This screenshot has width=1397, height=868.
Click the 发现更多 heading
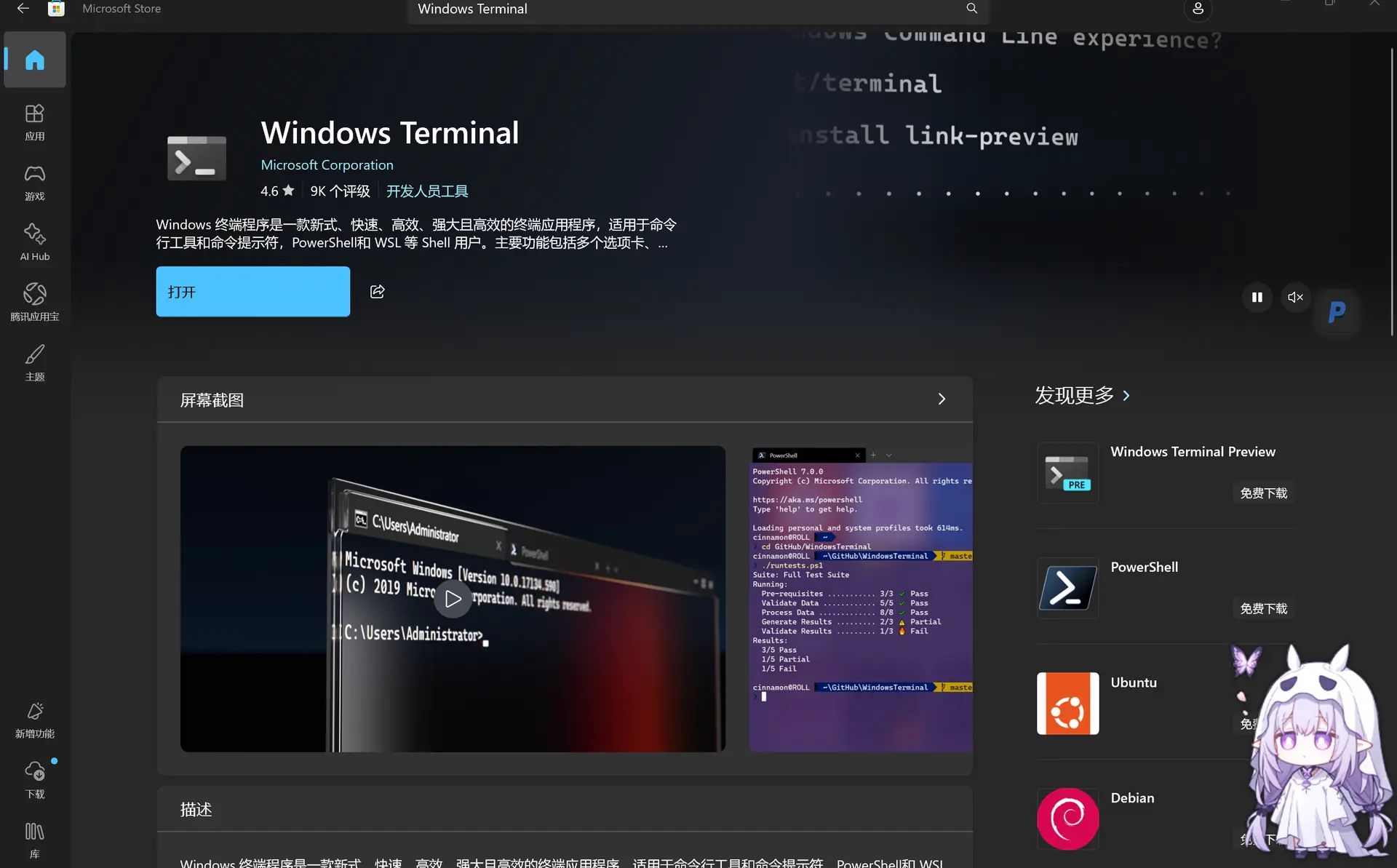1074,396
